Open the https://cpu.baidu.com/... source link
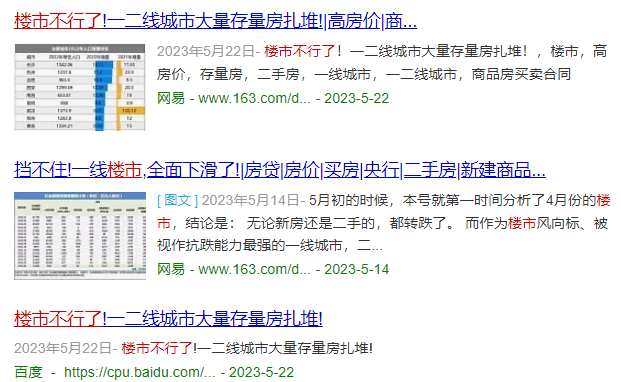Screen dimensions: 621x382 coord(139,372)
